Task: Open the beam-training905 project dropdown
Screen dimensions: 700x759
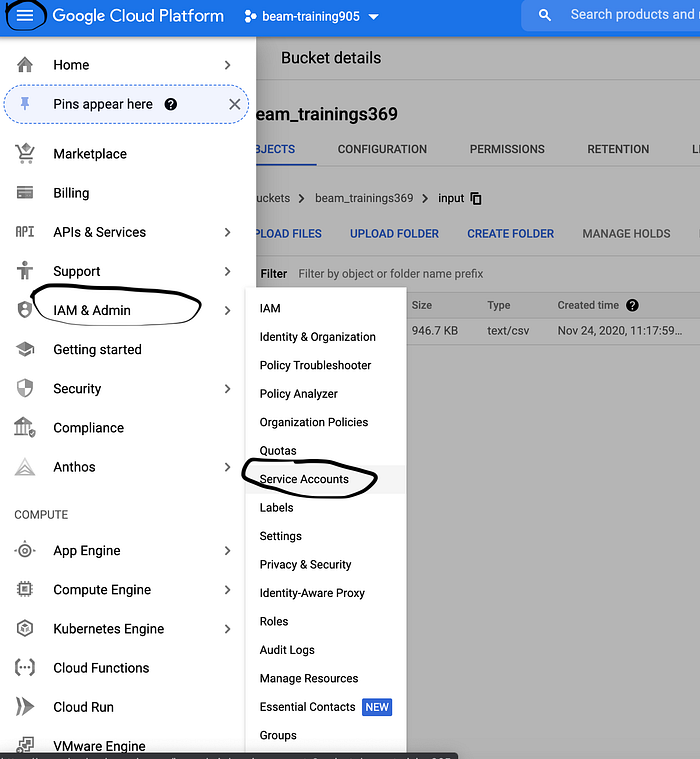Action: (x=312, y=16)
